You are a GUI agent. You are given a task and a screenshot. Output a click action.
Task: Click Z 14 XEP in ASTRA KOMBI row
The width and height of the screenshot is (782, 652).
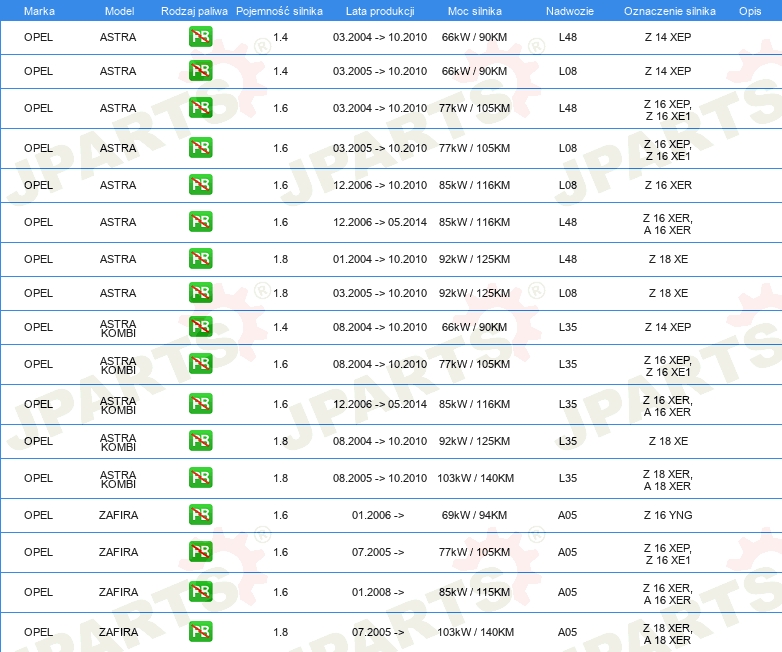click(x=668, y=327)
